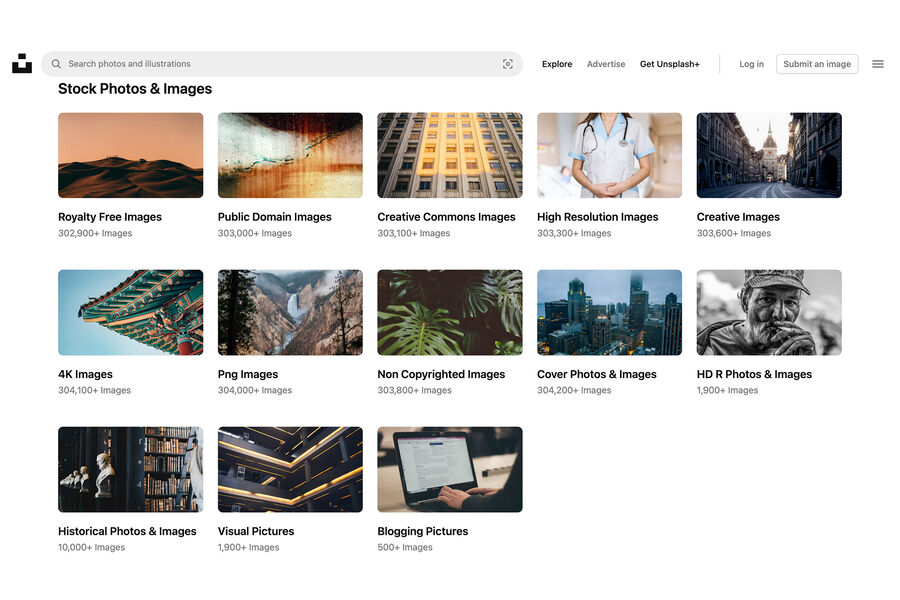Viewport: 900px width, 600px height.
Task: Open the Public Domain Images thumbnail
Action: tap(290, 155)
